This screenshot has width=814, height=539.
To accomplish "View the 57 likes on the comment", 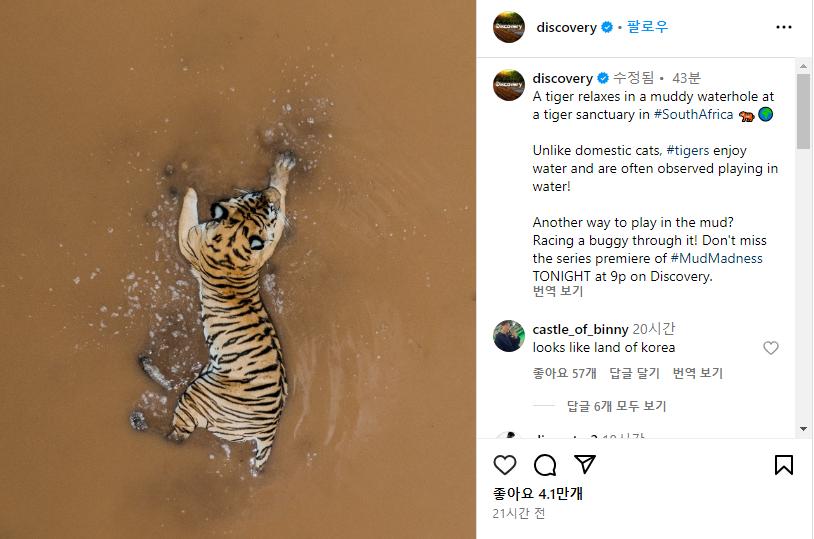I will point(564,373).
